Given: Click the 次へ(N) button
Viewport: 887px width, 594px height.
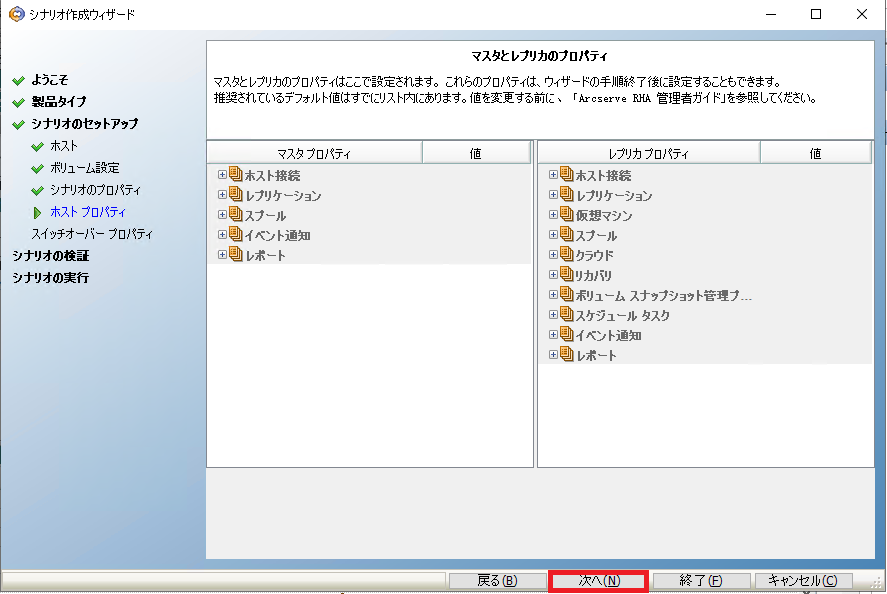Looking at the screenshot, I should [x=599, y=581].
